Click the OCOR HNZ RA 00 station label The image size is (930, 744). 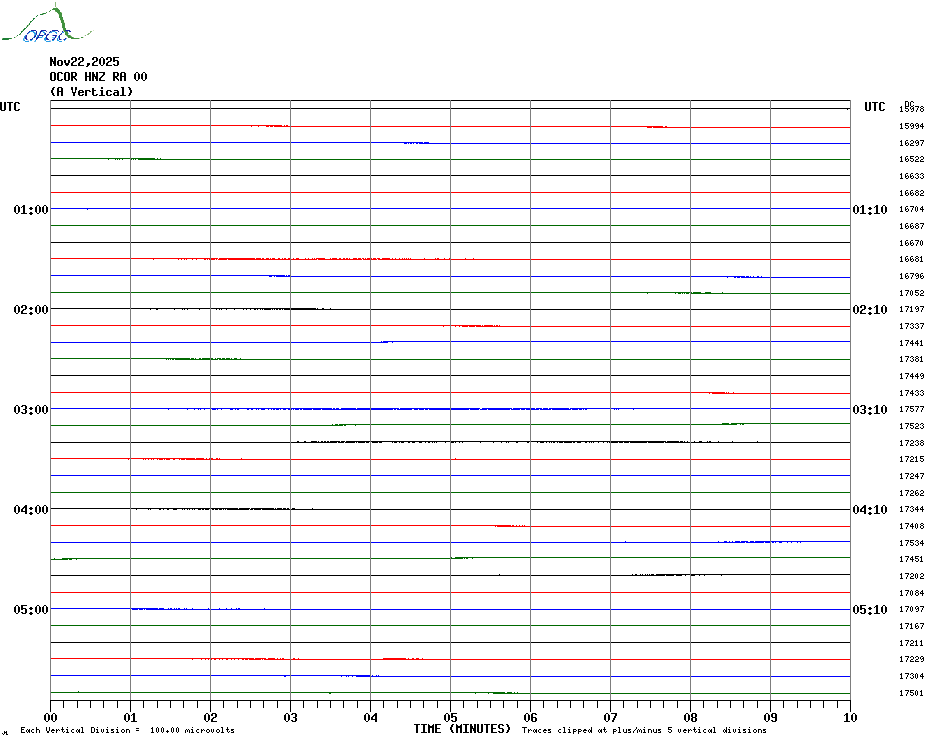click(x=98, y=77)
